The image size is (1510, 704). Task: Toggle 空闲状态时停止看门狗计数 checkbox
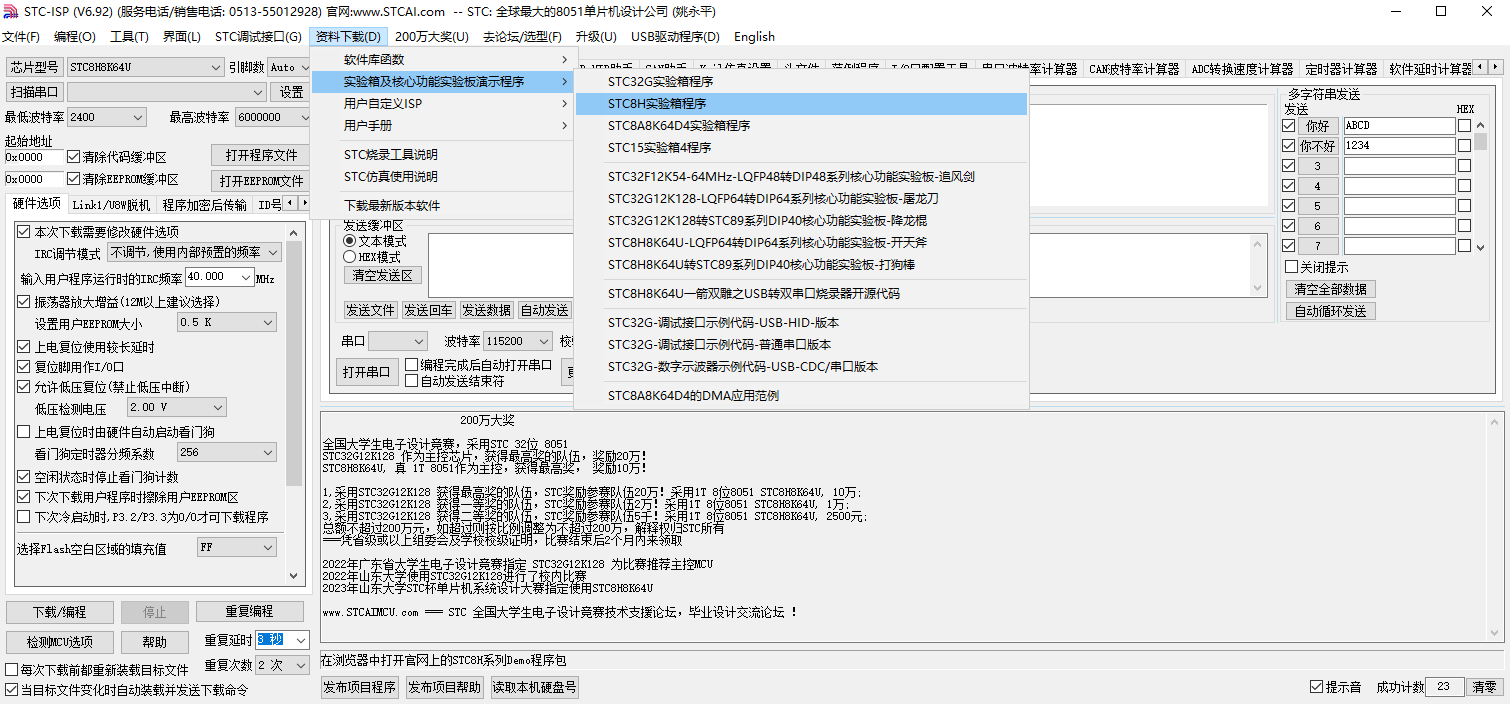point(24,477)
